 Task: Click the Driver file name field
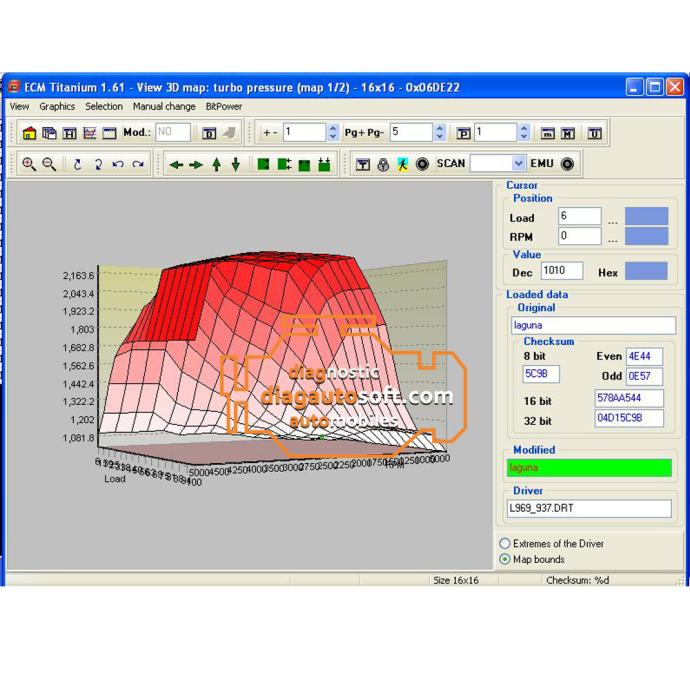coord(589,509)
